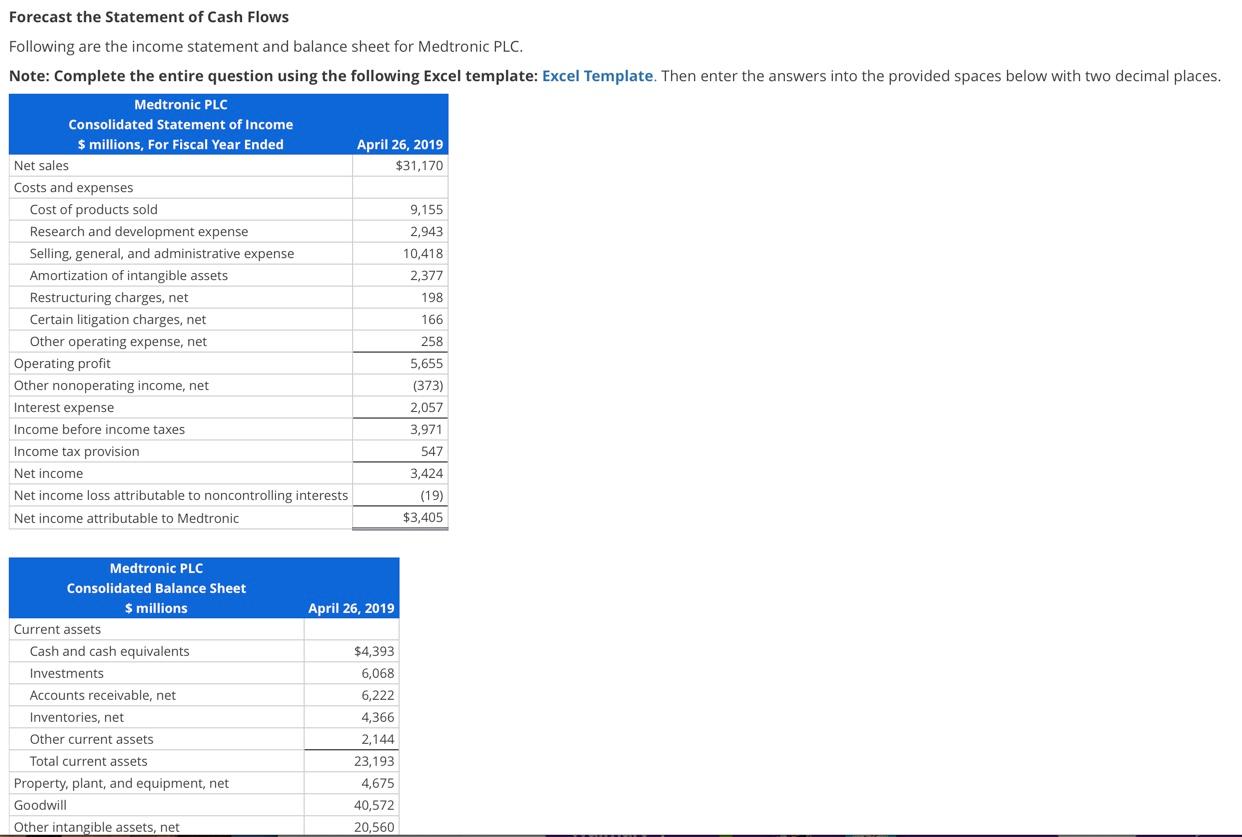Click the 20,560 intangible assets value
This screenshot has width=1242, height=837.
click(x=374, y=828)
